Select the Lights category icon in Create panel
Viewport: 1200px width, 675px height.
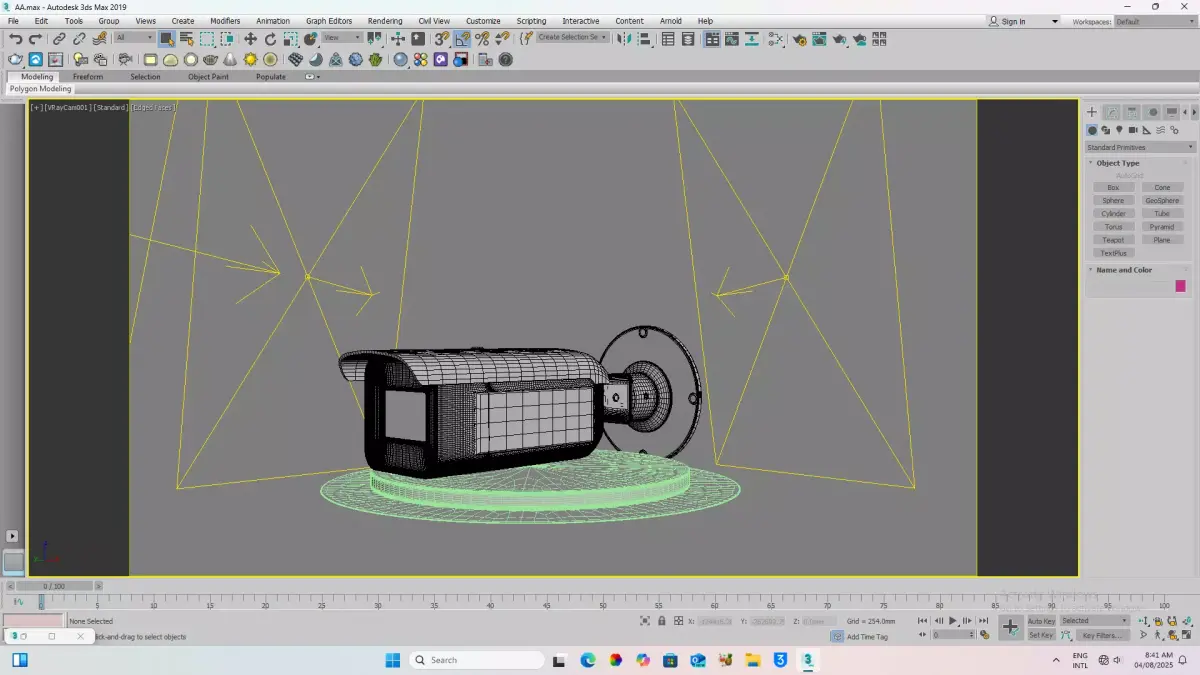pos(1119,130)
